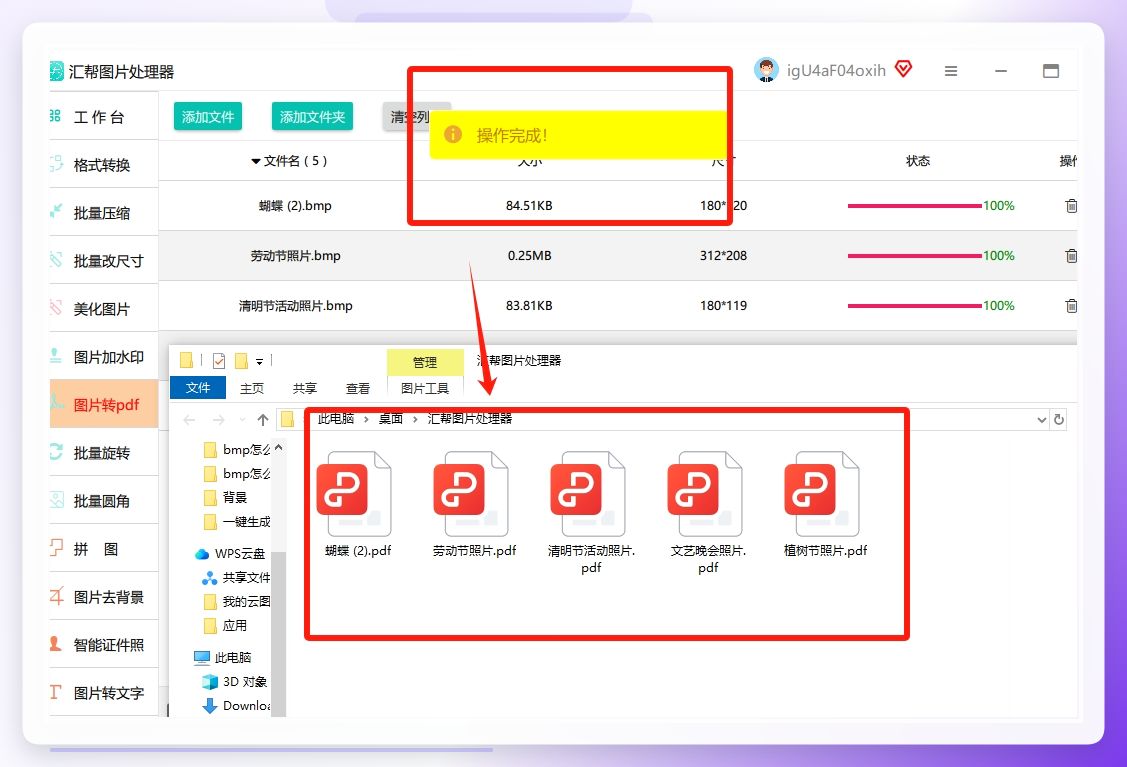
Task: Select WPS云盘 in the navigation tree
Action: click(x=231, y=554)
